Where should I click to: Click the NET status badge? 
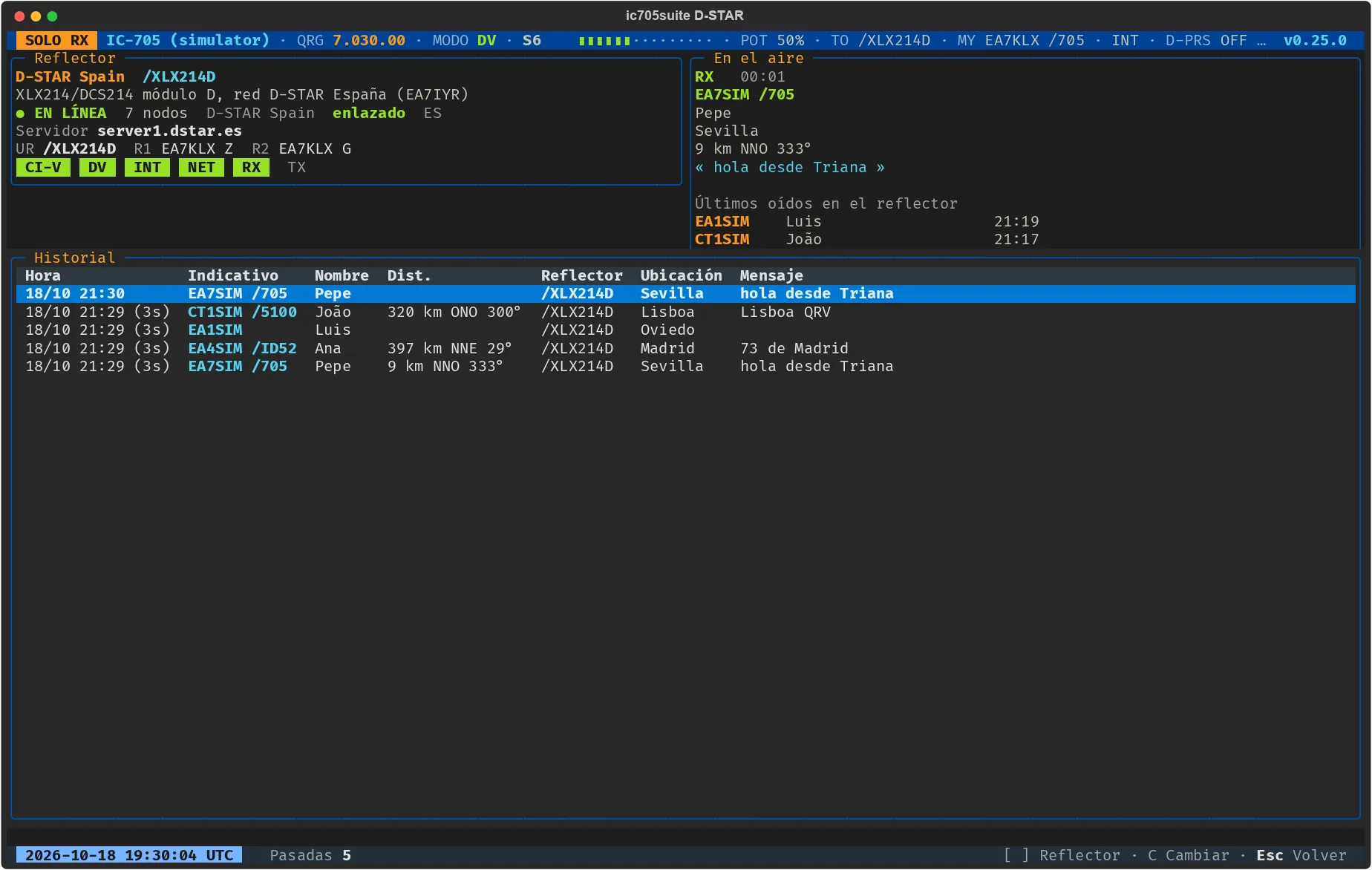pyautogui.click(x=201, y=168)
